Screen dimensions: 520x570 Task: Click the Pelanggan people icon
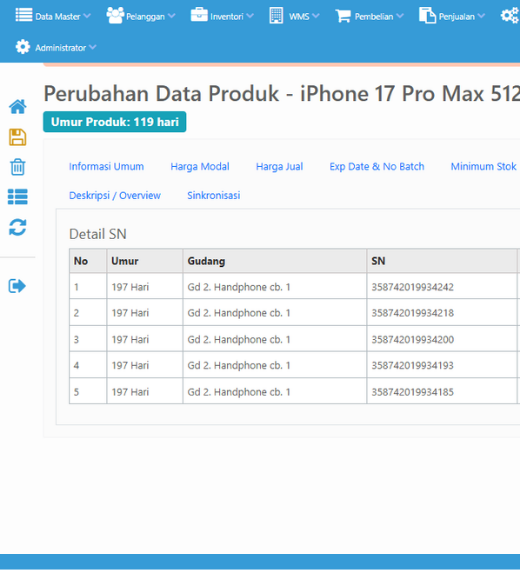point(115,15)
